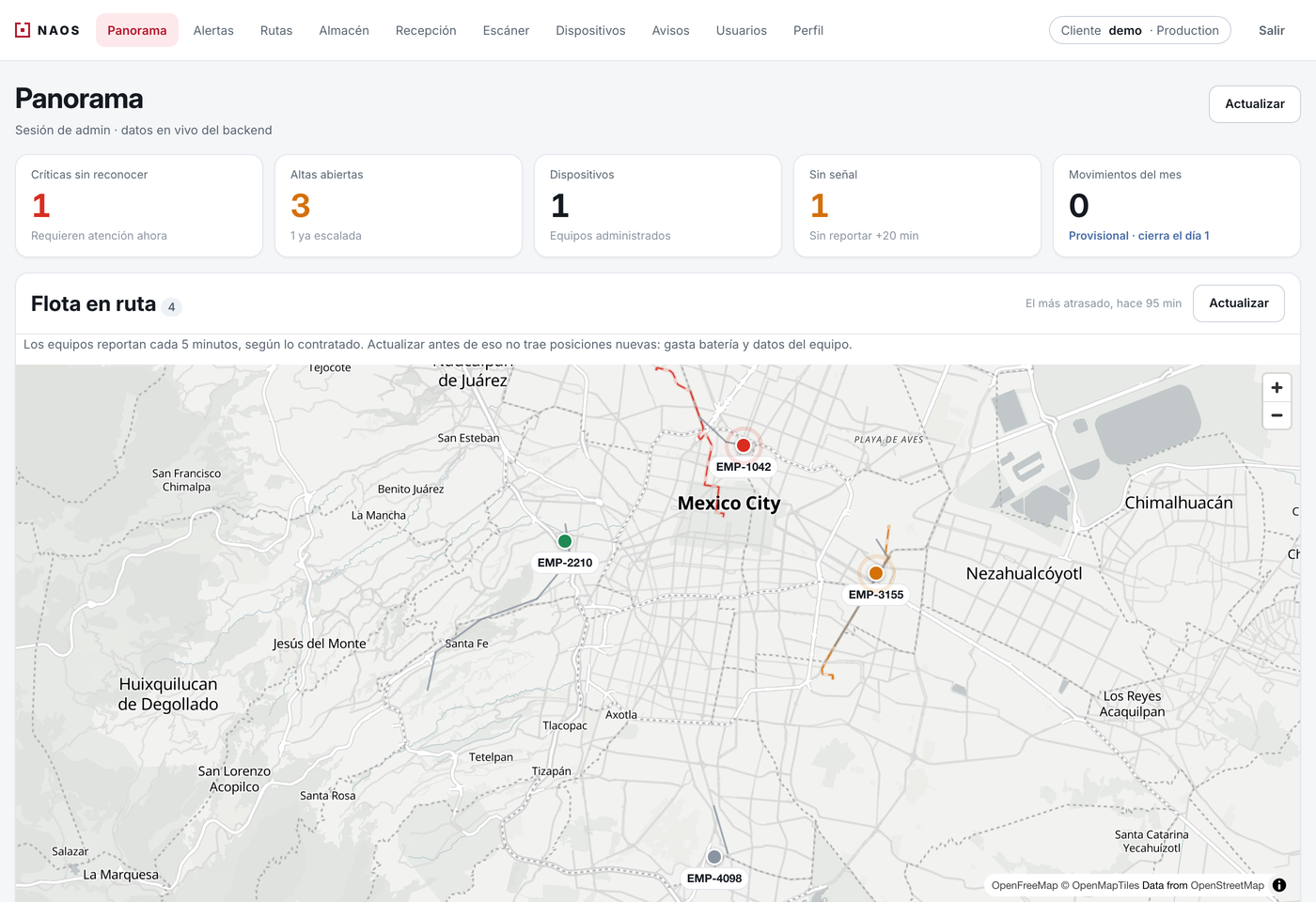This screenshot has height=902, width=1316.
Task: Click the EMP-3155 map label
Action: coord(876,595)
